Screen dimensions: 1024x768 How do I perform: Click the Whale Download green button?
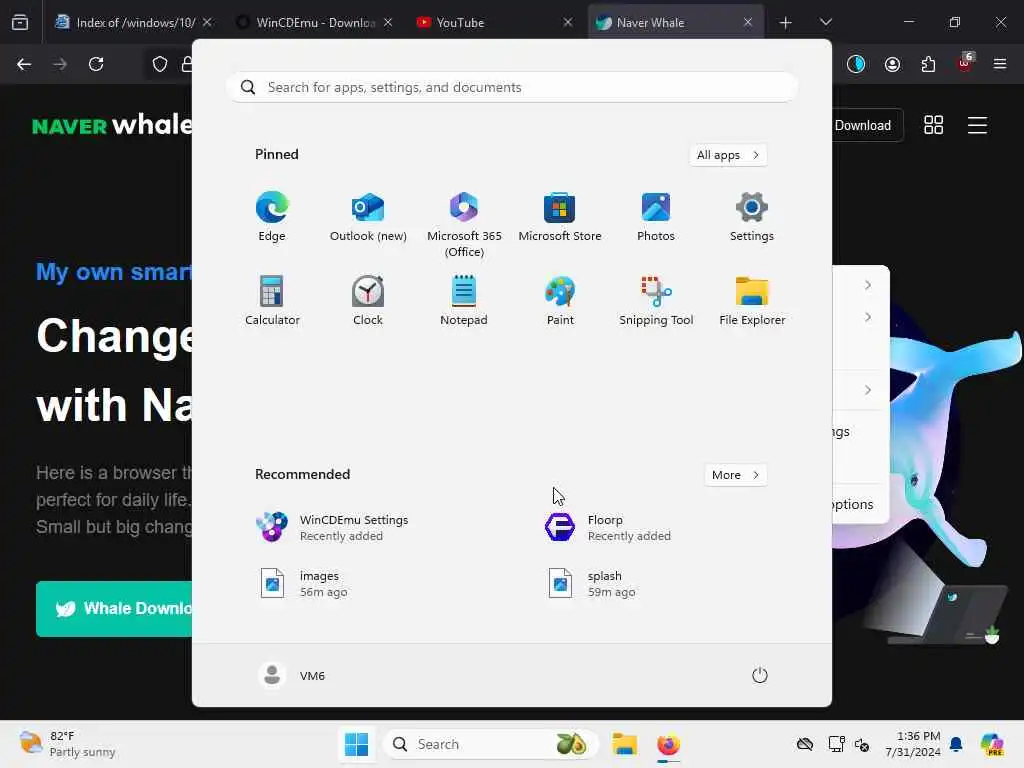point(114,609)
